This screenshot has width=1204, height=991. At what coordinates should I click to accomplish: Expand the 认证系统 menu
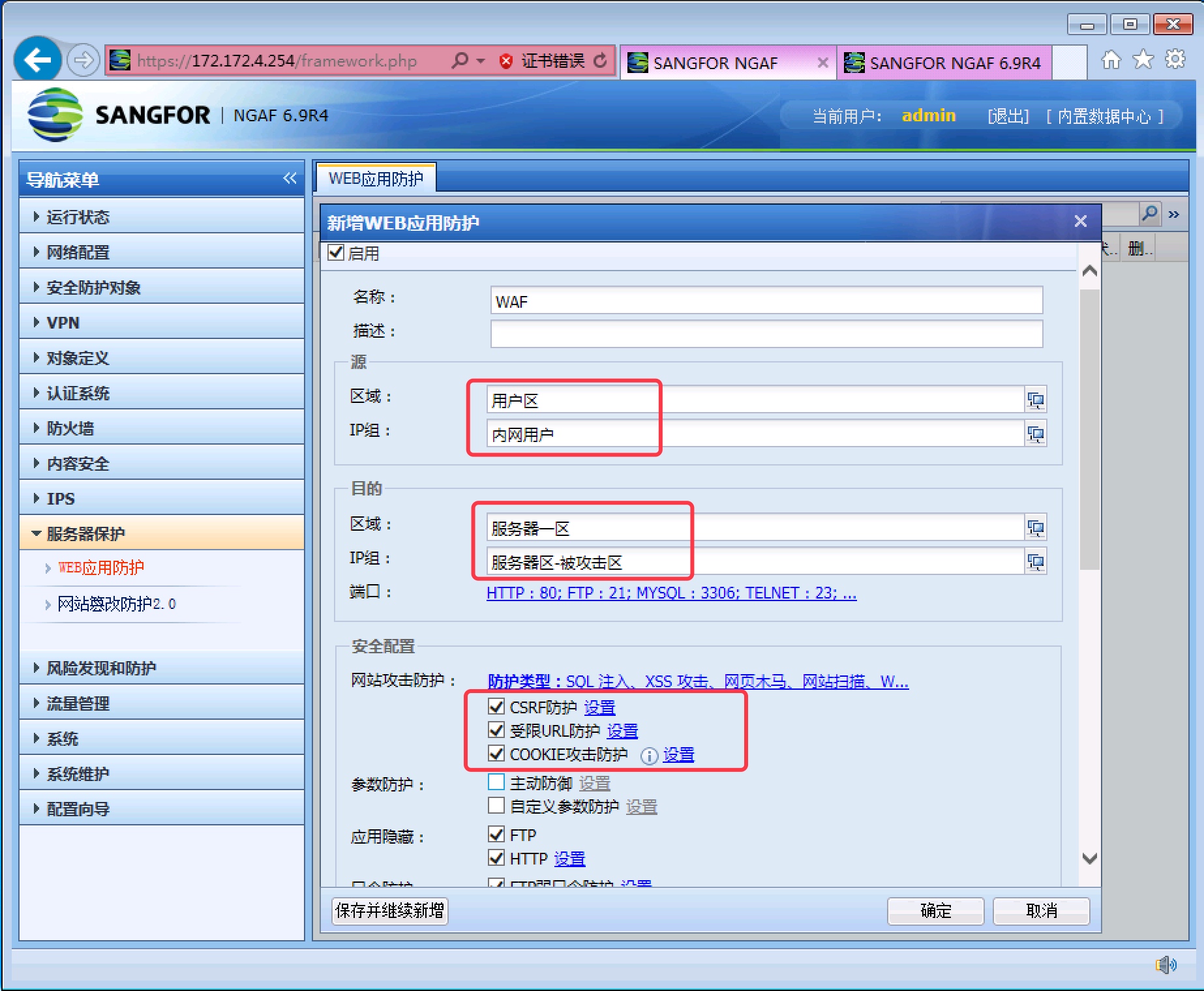(x=162, y=392)
